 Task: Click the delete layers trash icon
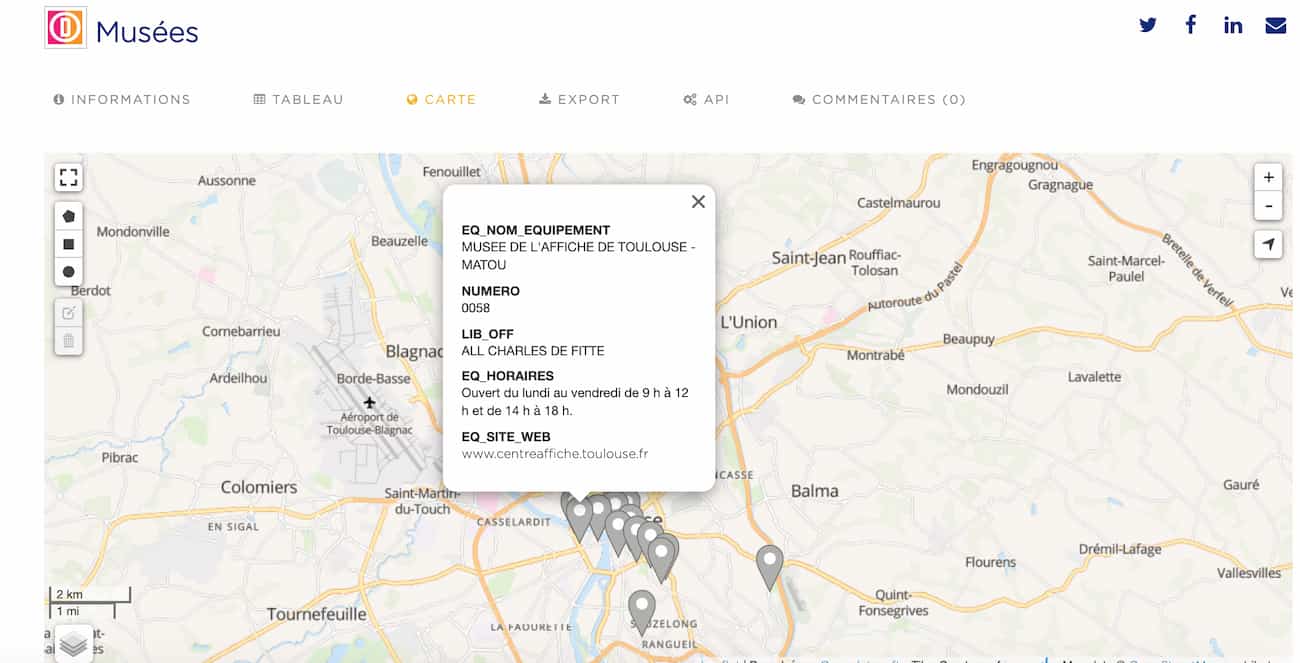click(x=68, y=341)
